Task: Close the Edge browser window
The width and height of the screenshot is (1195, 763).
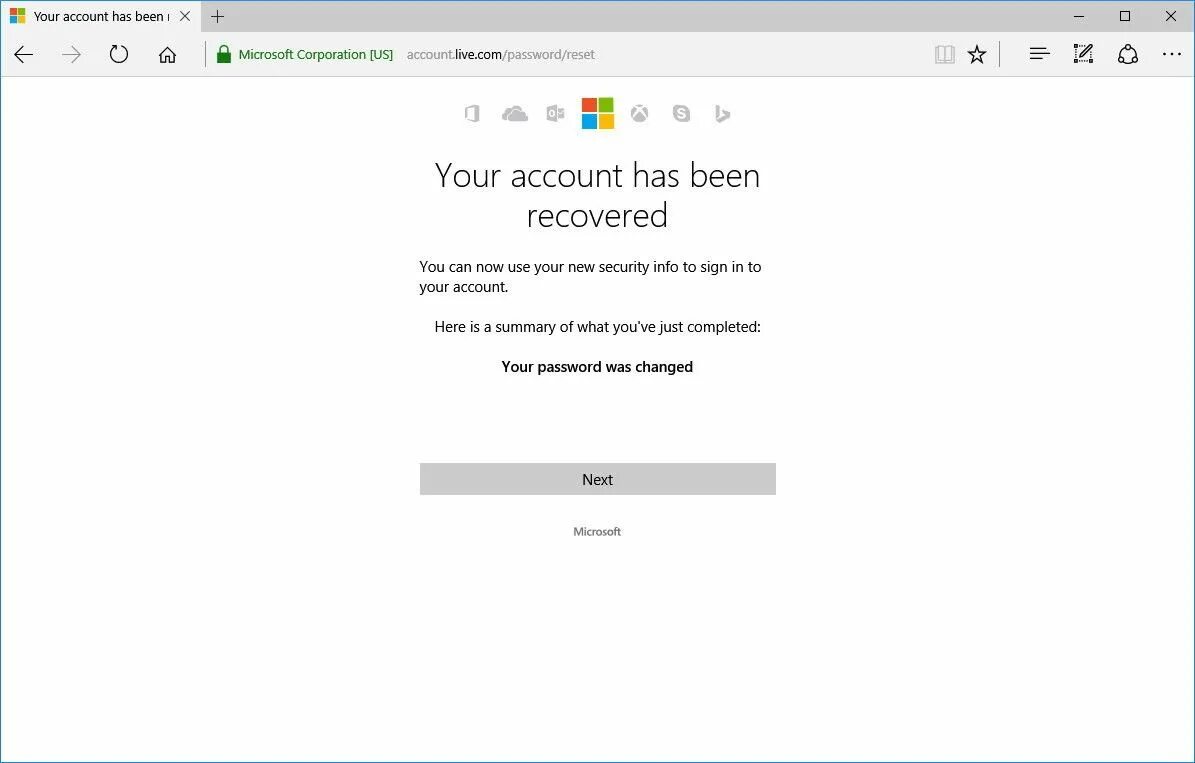Action: [1171, 16]
